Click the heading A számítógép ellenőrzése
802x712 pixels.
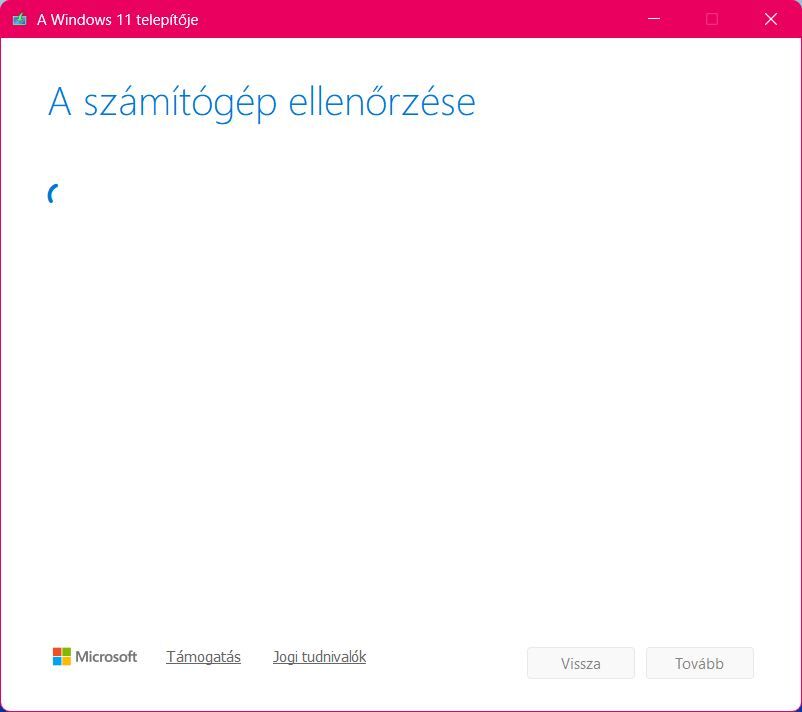(261, 103)
